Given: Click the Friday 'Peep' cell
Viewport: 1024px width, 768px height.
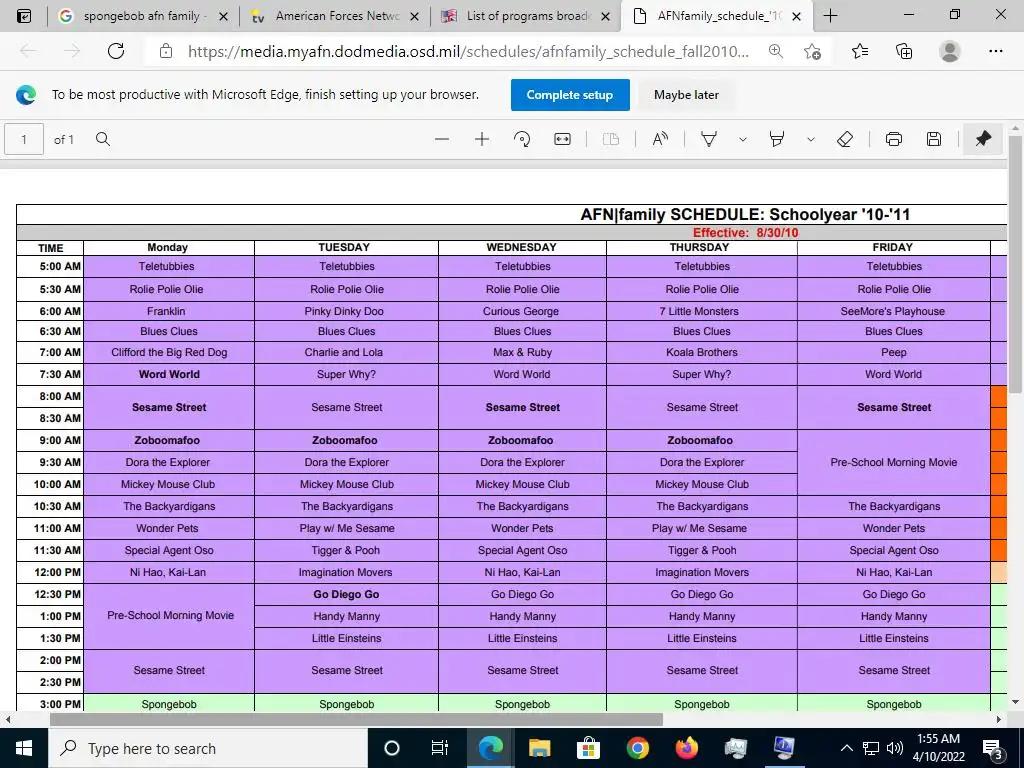Looking at the screenshot, I should (893, 353).
